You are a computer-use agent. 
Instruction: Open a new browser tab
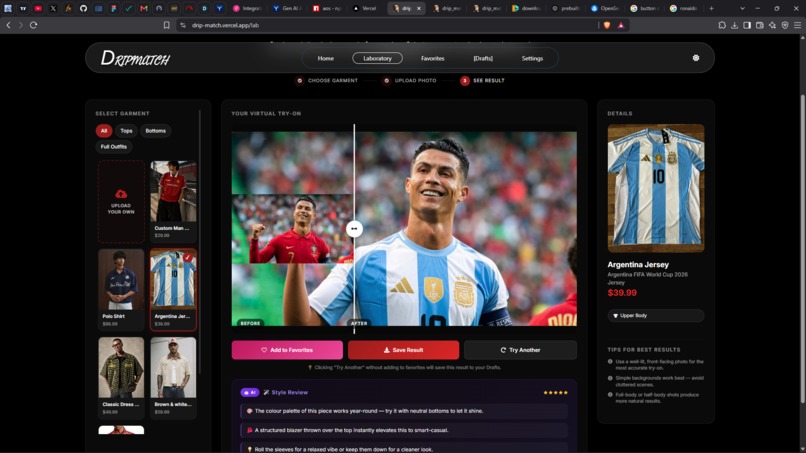(x=711, y=8)
